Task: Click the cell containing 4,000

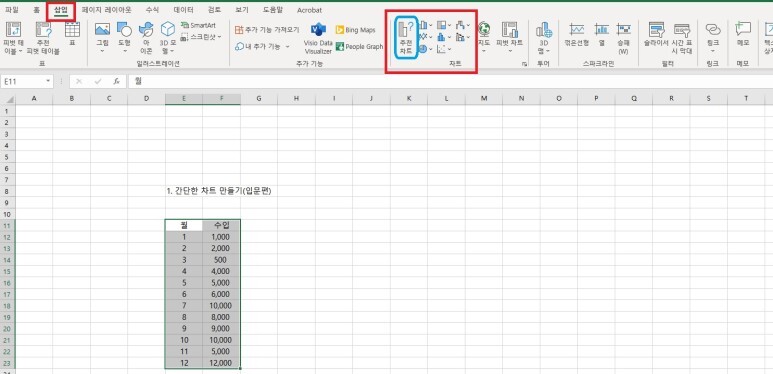Action: 221,271
